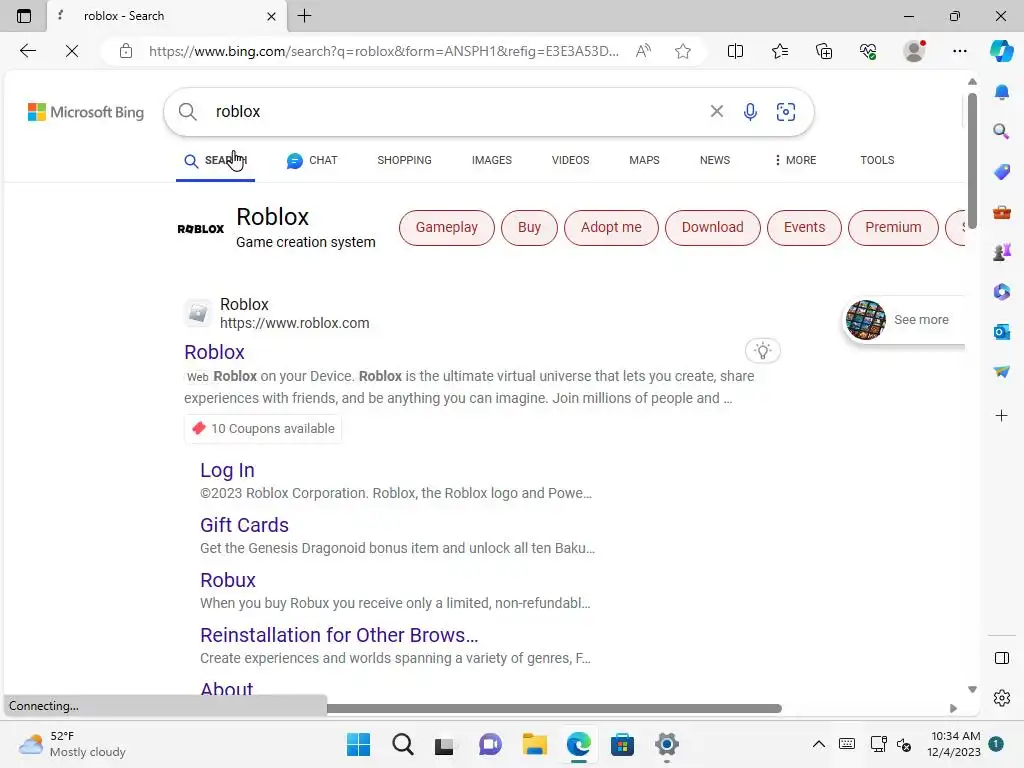Add page to favorites star icon

pos(683,51)
